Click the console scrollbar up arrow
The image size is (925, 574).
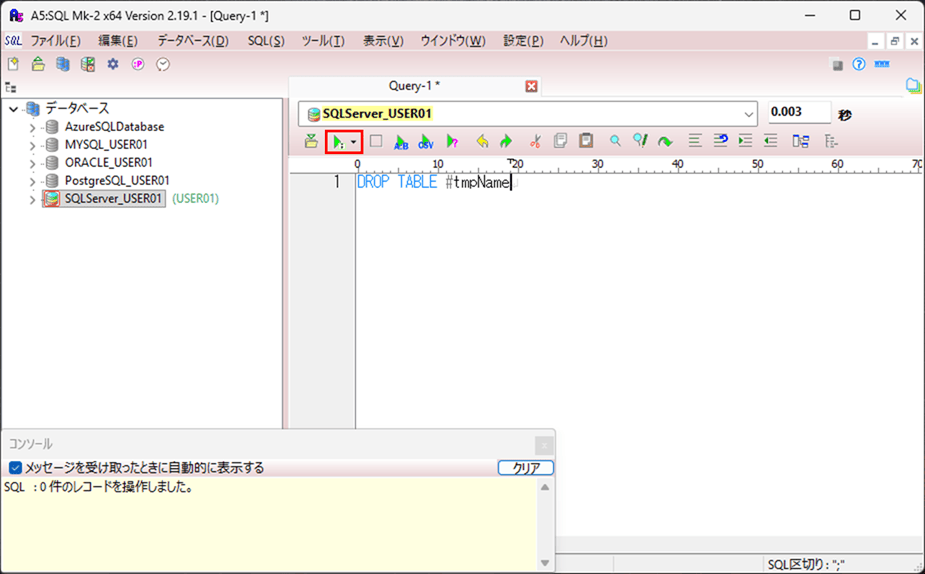point(545,487)
